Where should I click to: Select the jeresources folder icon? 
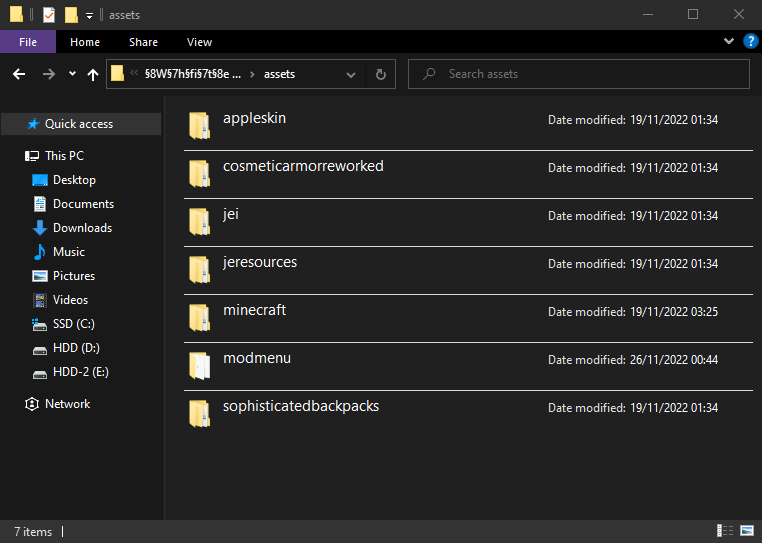click(x=199, y=269)
